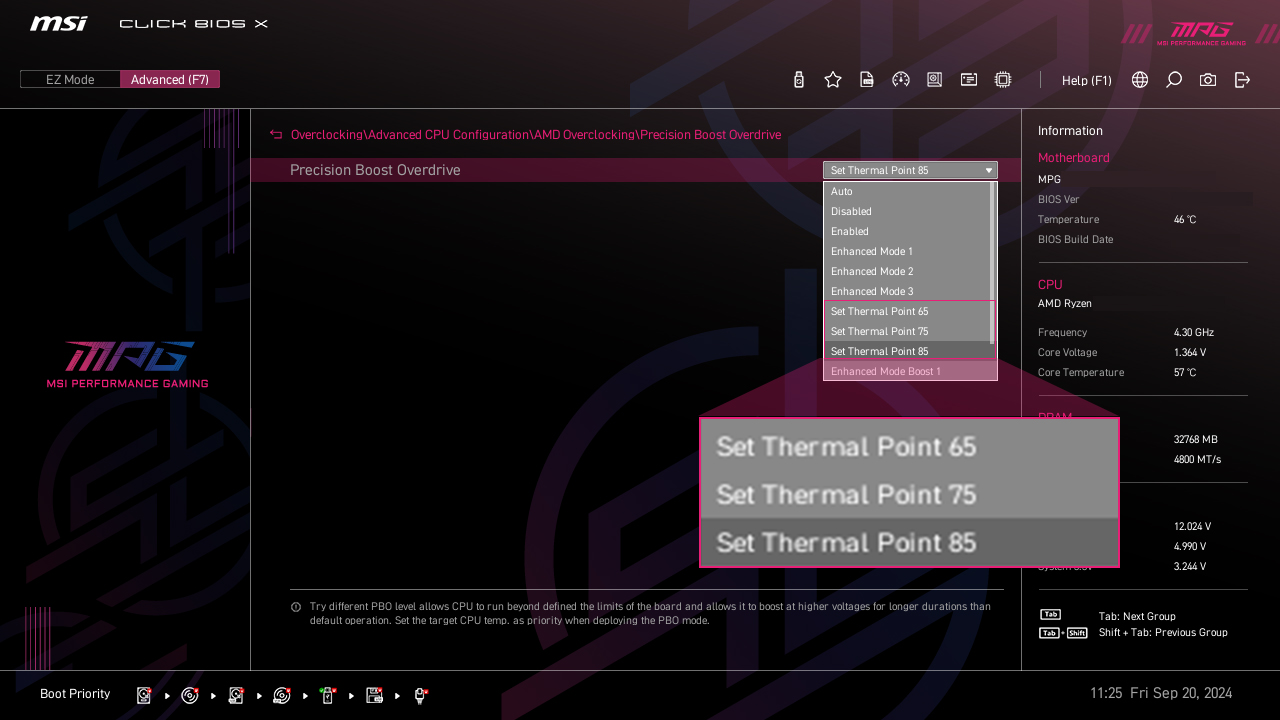
Task: Select Enhanced Mode 2 option
Action: pyautogui.click(x=905, y=271)
